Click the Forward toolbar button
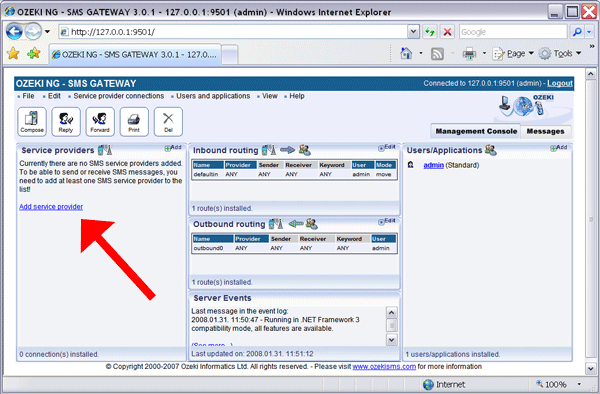This screenshot has height=394, width=600. click(100, 122)
